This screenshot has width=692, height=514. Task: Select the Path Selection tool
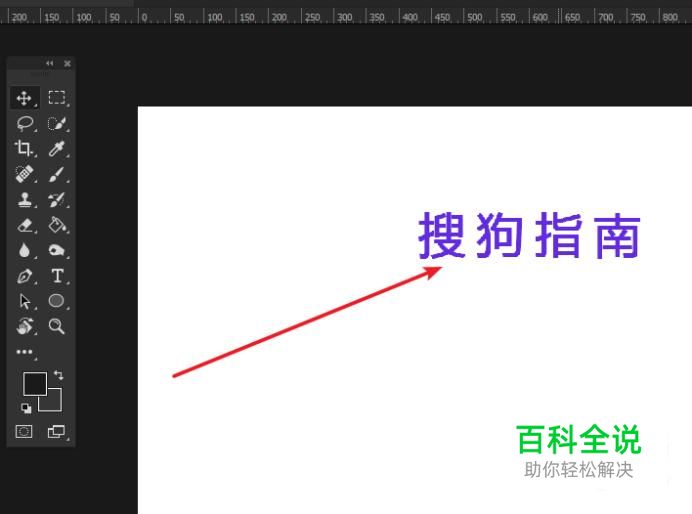pyautogui.click(x=25, y=301)
